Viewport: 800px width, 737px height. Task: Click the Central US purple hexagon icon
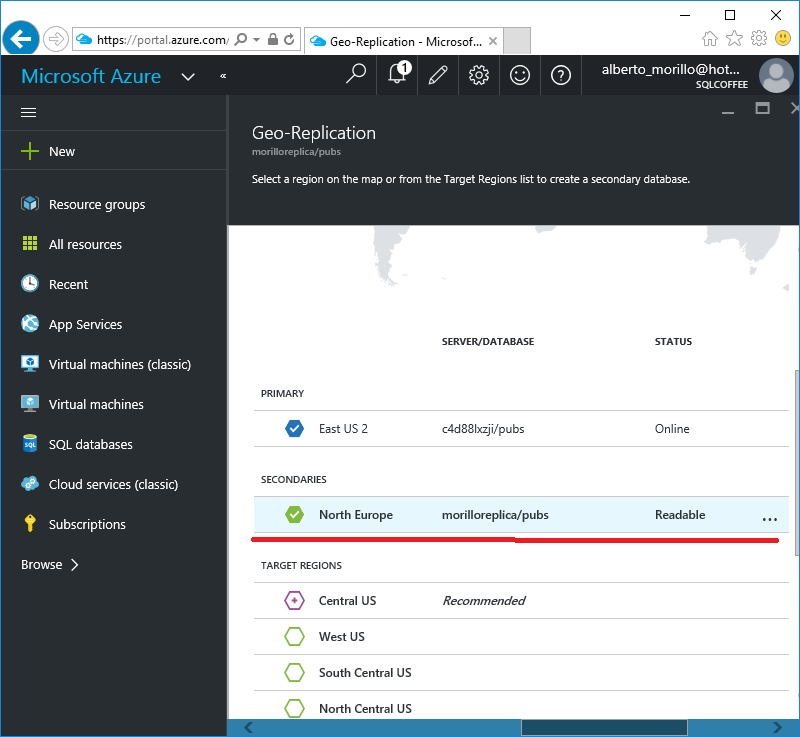click(x=294, y=601)
